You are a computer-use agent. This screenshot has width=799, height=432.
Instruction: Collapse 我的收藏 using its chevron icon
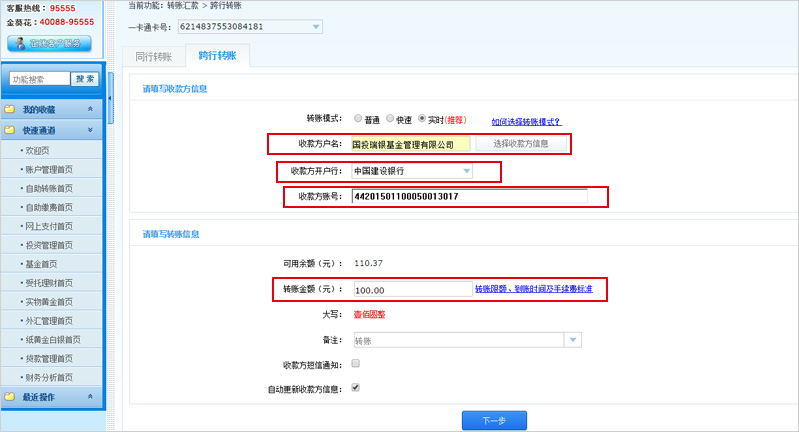pyautogui.click(x=90, y=109)
